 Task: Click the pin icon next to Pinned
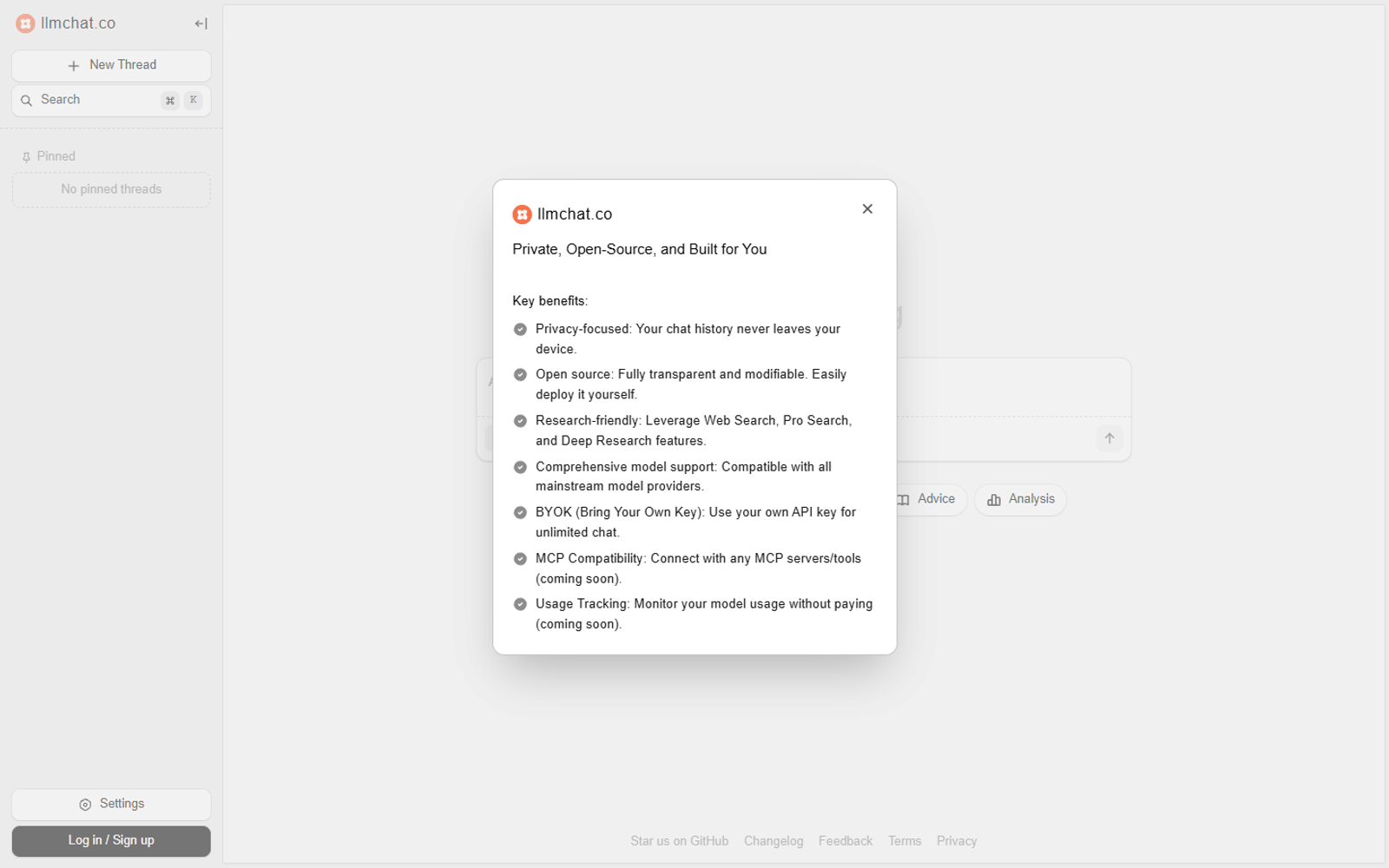click(26, 157)
